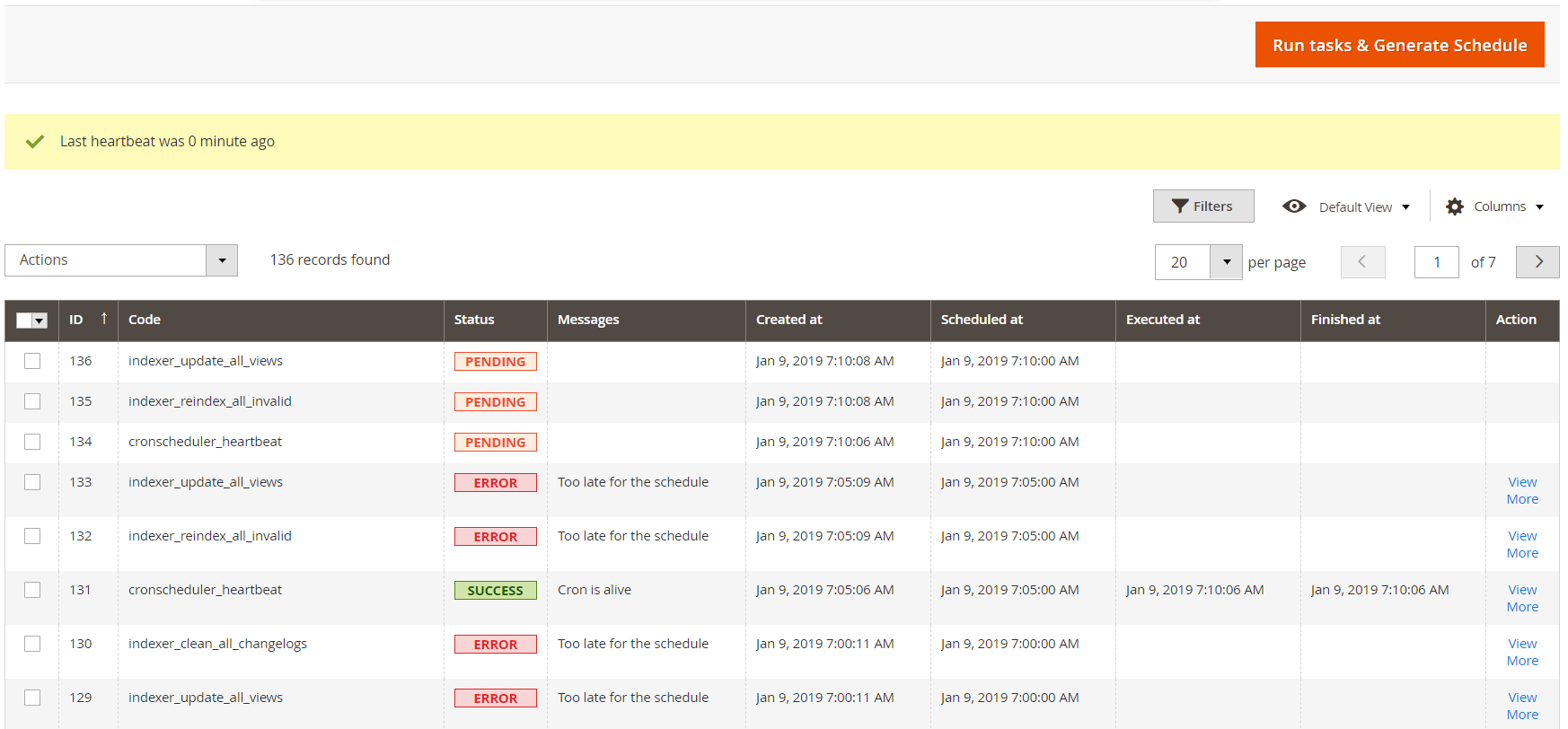This screenshot has width=1568, height=729.
Task: Sort by Executed at column header
Action: coord(1208,320)
